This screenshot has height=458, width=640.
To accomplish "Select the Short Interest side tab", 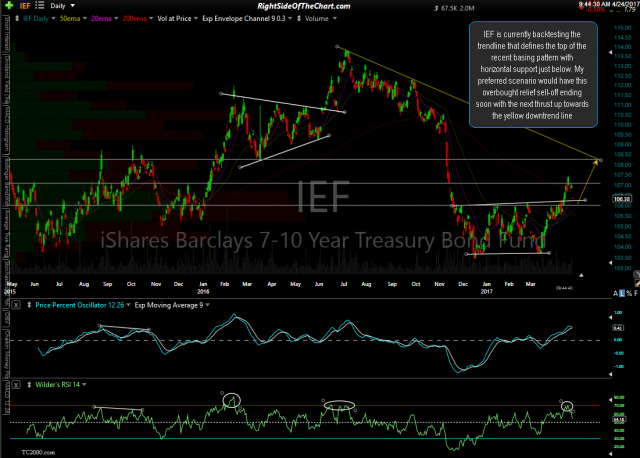I will click(x=6, y=34).
